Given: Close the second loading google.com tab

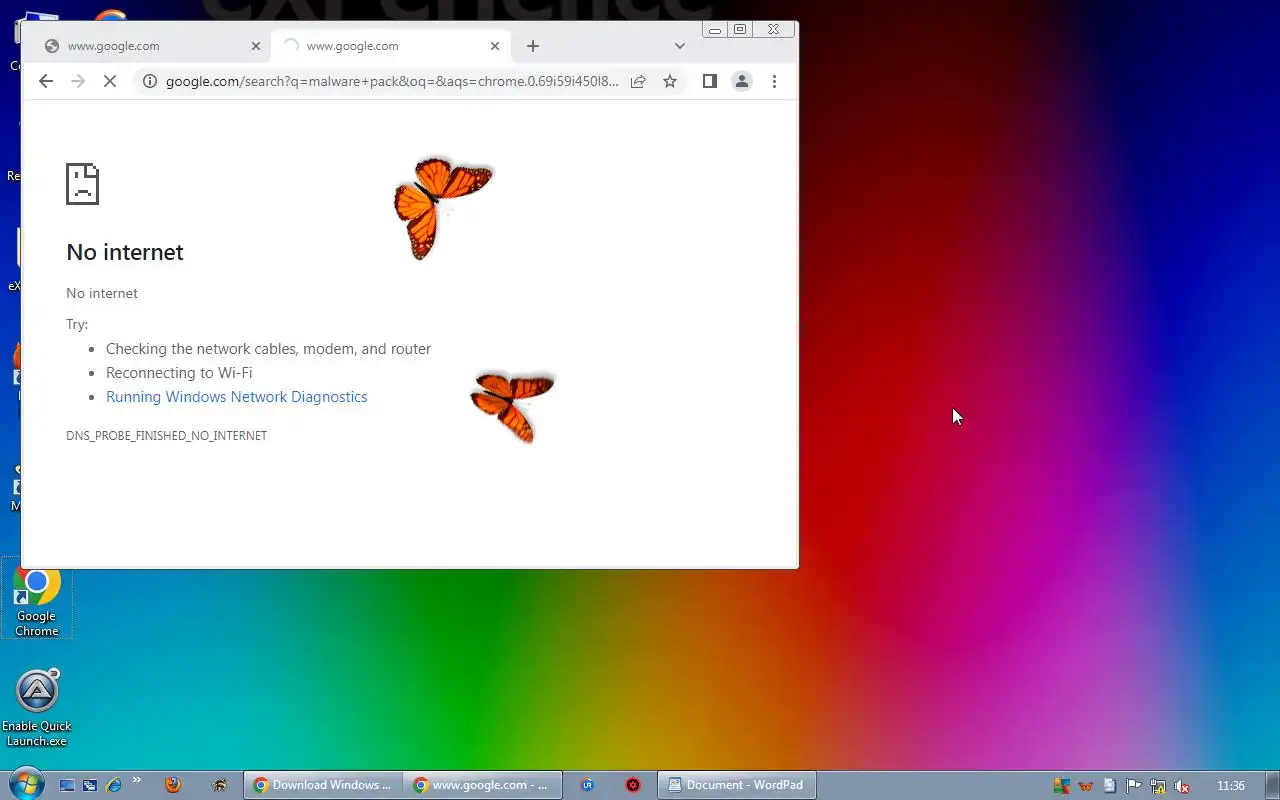Looking at the screenshot, I should [495, 46].
